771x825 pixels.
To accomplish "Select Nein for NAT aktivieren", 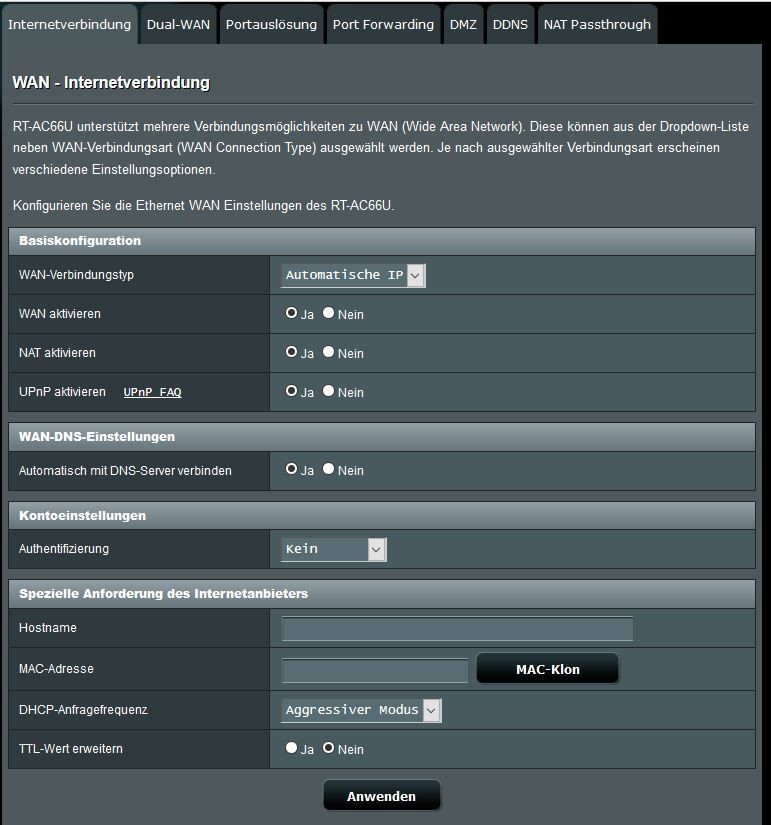I will click(328, 353).
